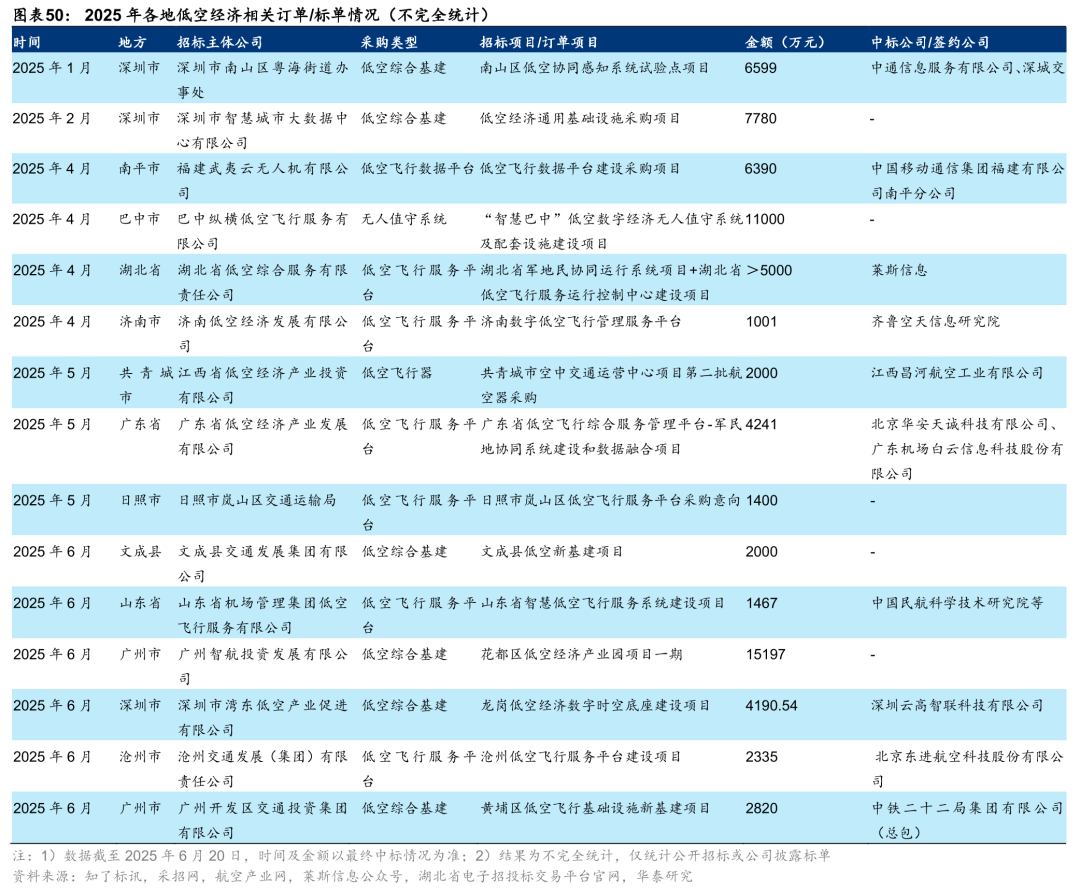Select the date cell 2025 年 2 月
The width and height of the screenshot is (1080, 891).
tap(52, 118)
